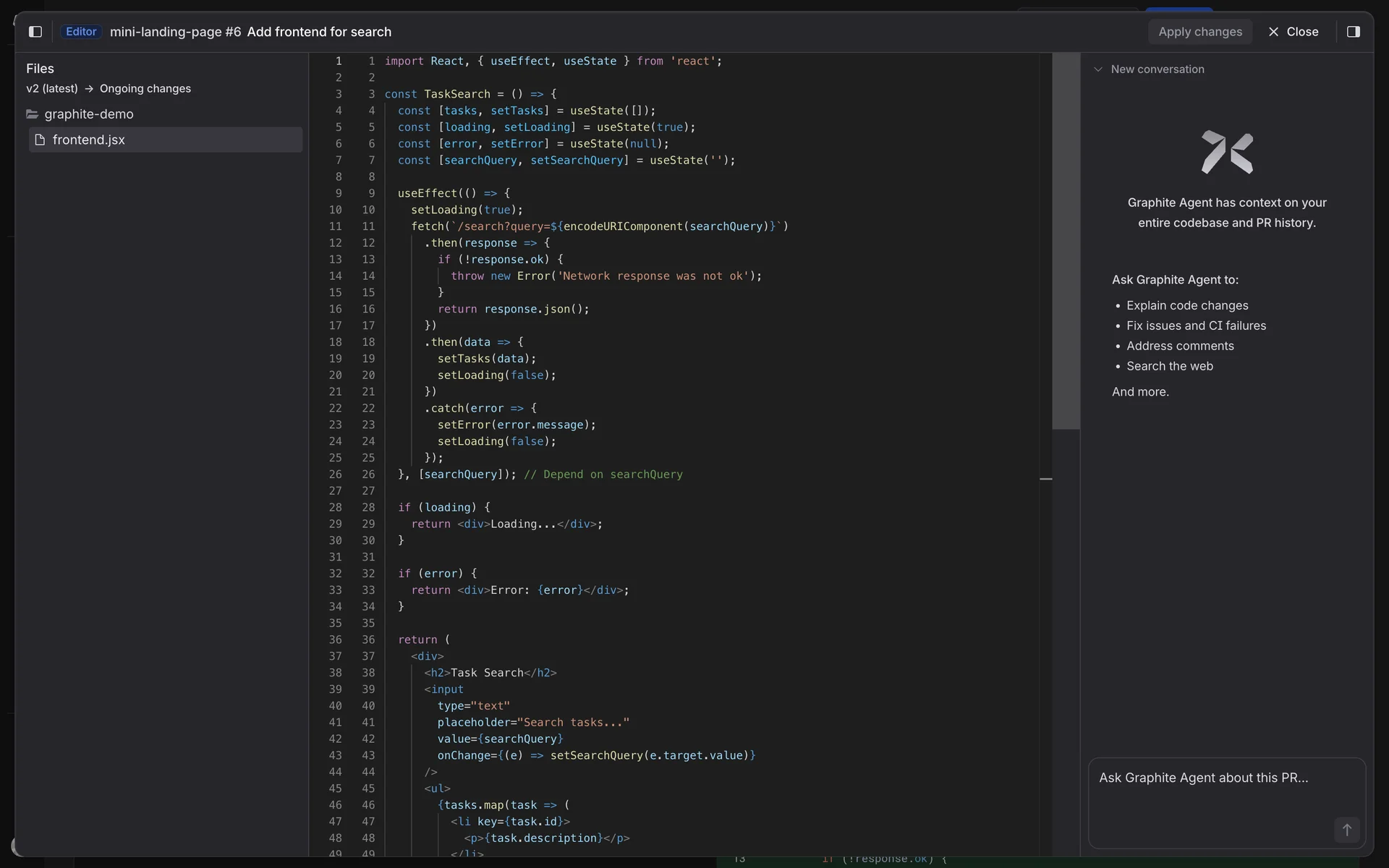Click line 26 with searchQuery dependency comment
This screenshot has height=868, width=1389.
[x=540, y=475]
